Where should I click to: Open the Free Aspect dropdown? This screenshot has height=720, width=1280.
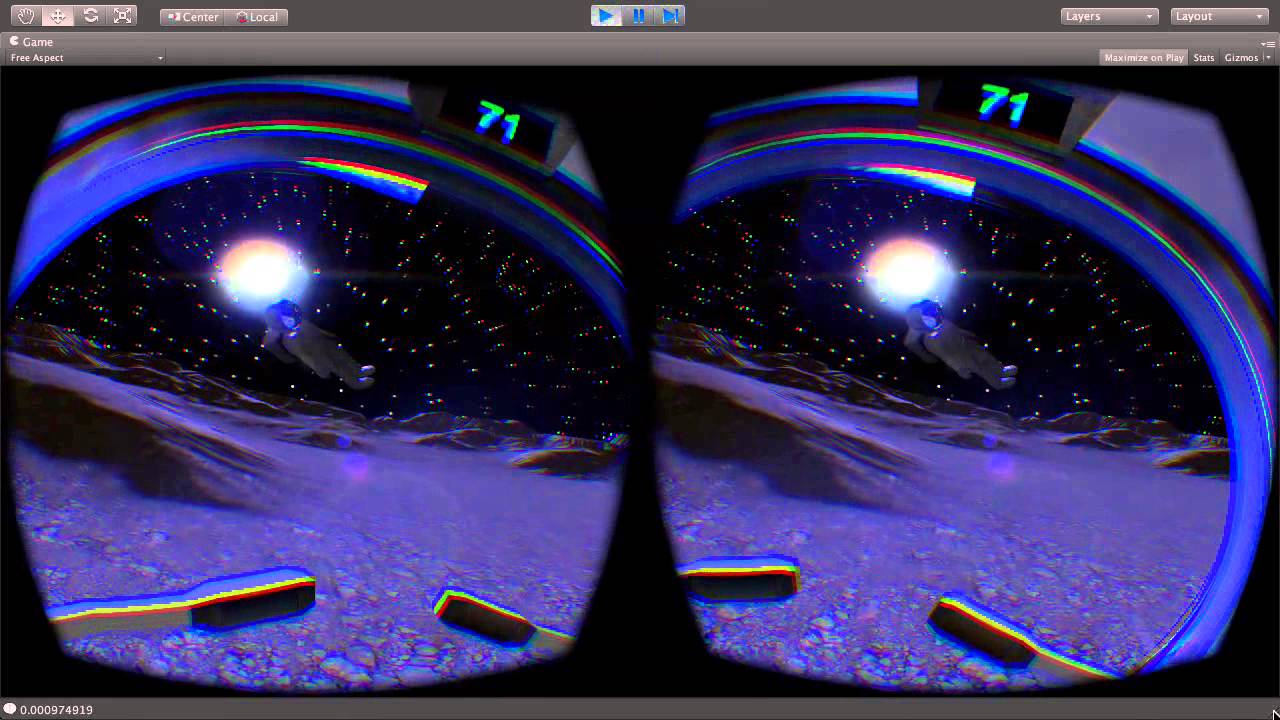tap(86, 58)
